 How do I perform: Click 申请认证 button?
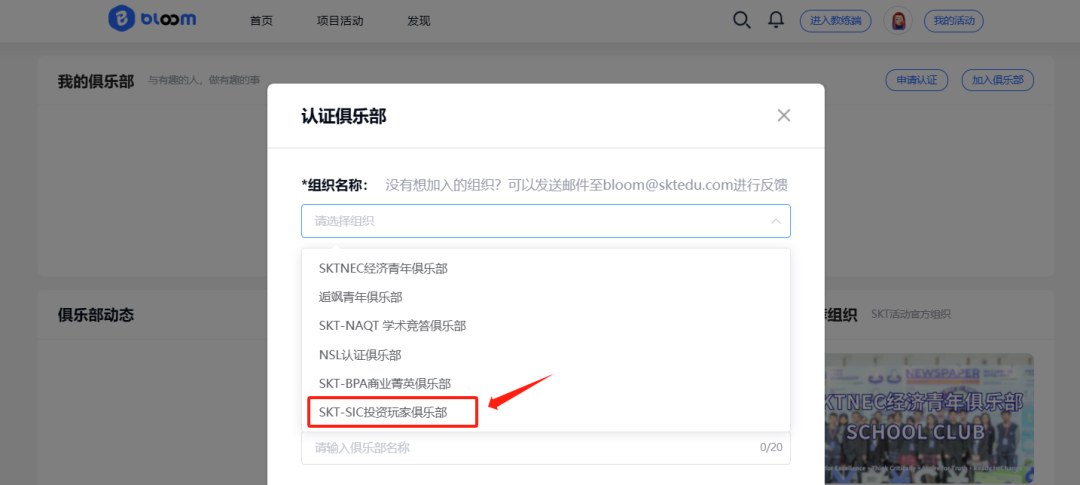click(x=917, y=80)
